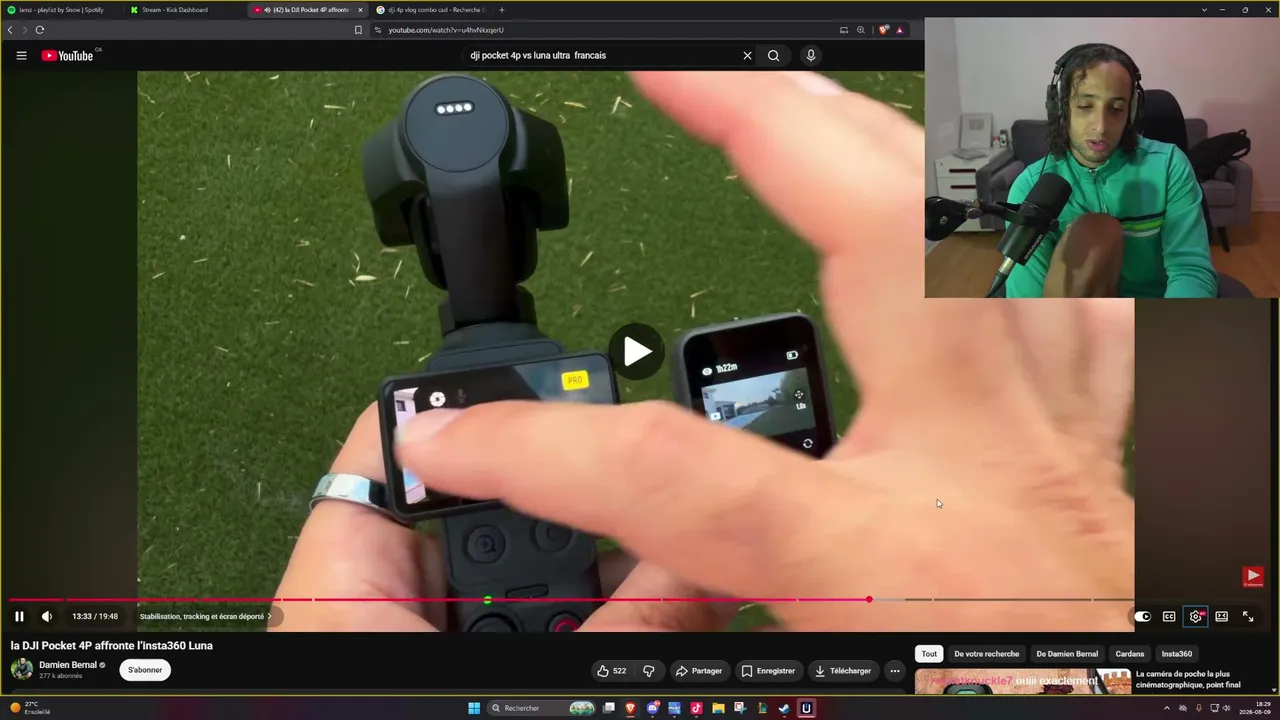Open Damien Bernal's channel avatar

21,669
